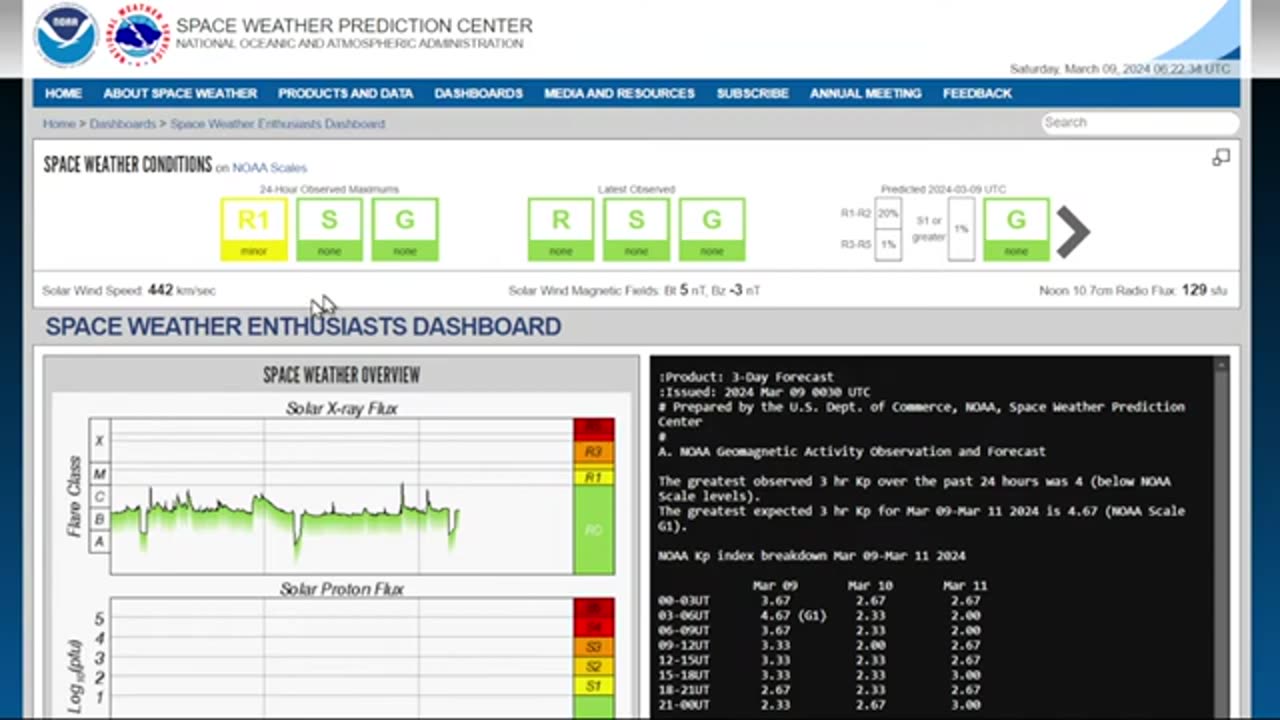
Task: Select the Predicted G none box
Action: click(1016, 230)
